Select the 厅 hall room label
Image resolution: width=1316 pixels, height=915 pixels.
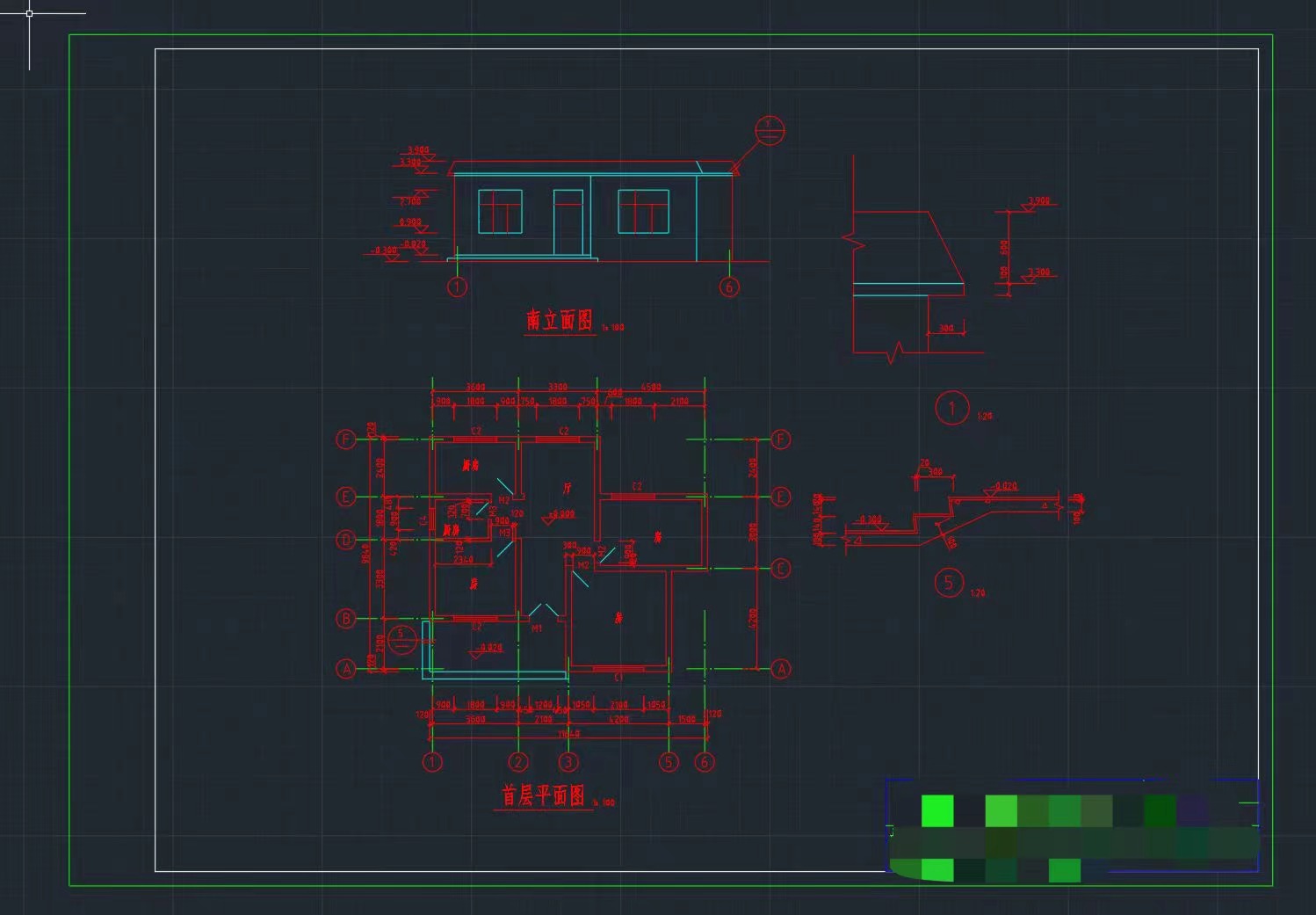pyautogui.click(x=568, y=488)
